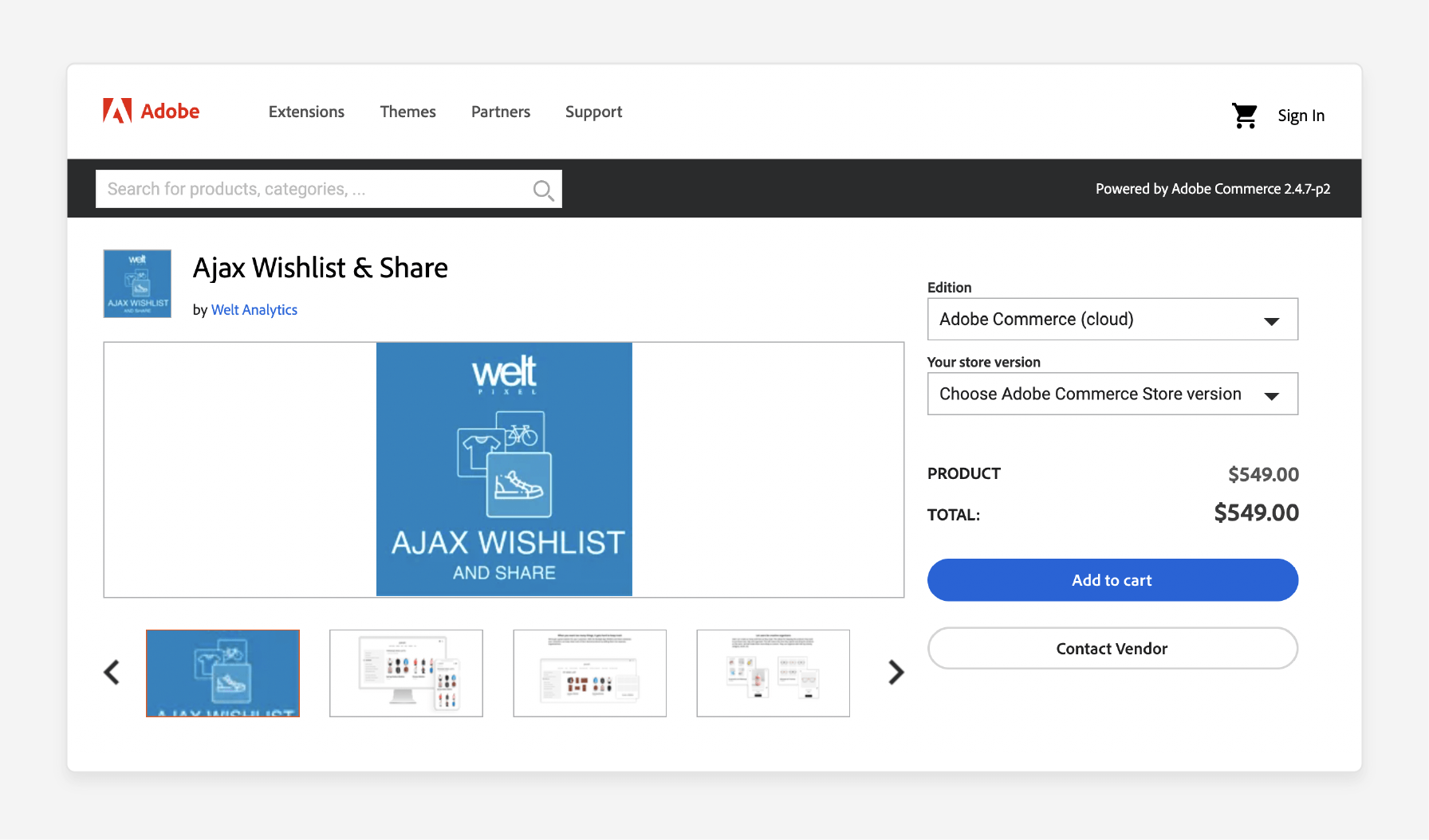
Task: Open the Support menu item
Action: pos(593,112)
